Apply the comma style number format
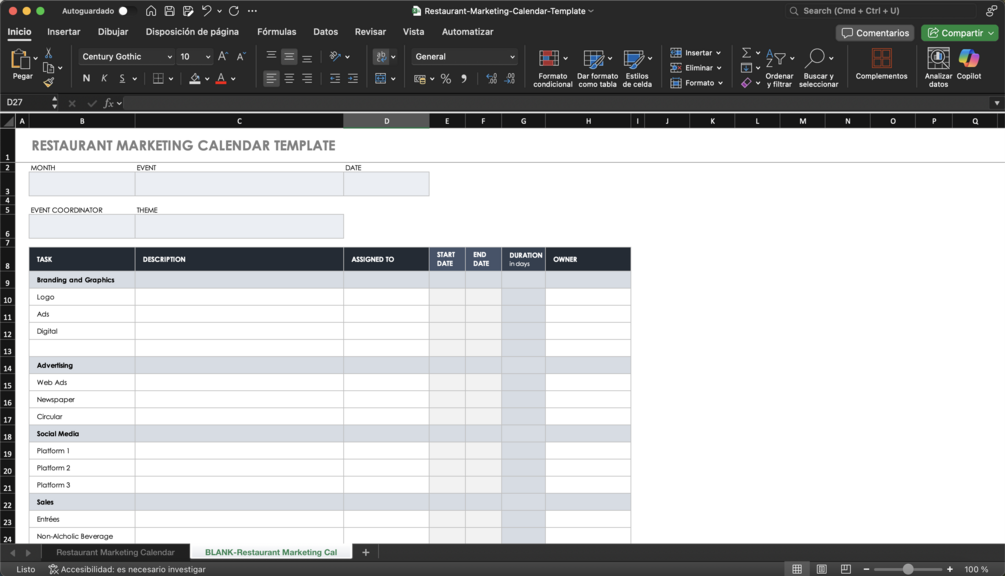 coord(463,79)
